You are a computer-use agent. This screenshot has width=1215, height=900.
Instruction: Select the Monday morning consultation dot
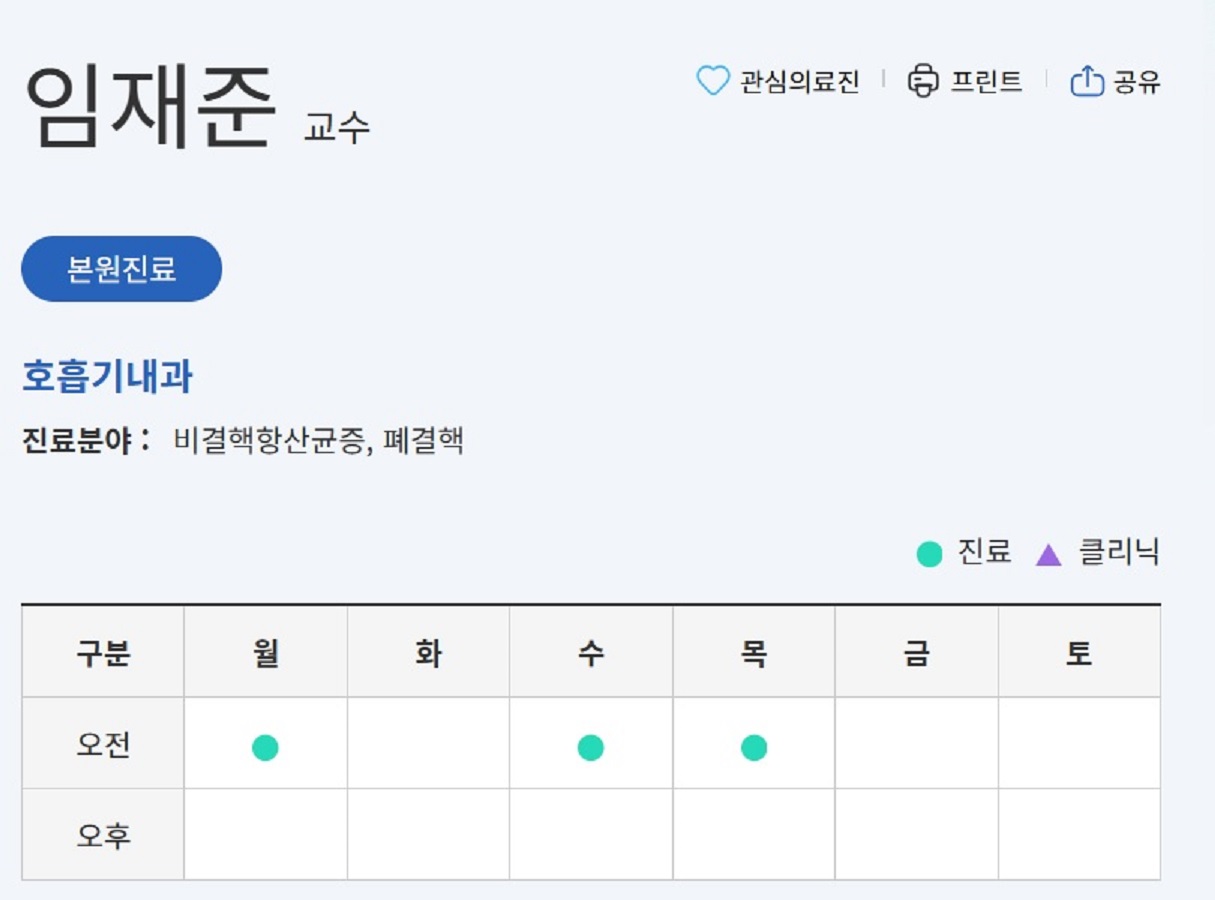[265, 745]
